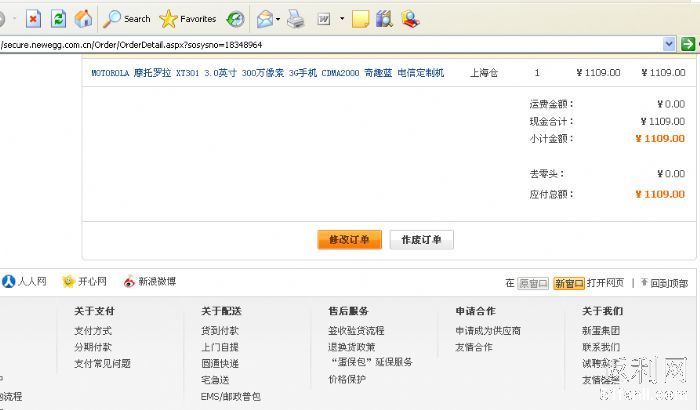Viewport: 700px width, 410px height.
Task: Click the History toolbar icon
Action: coord(235,18)
